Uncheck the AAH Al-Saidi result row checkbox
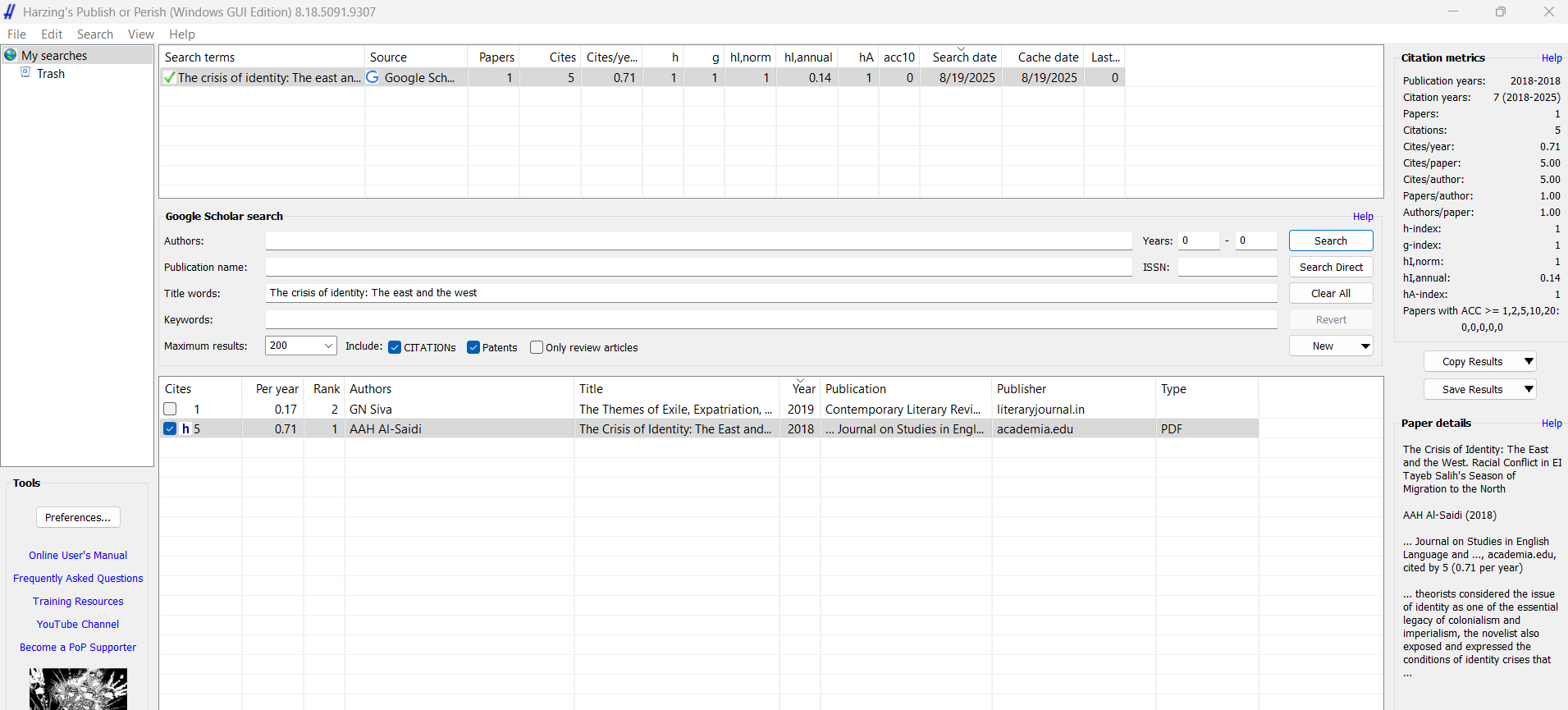1568x710 pixels. 170,428
